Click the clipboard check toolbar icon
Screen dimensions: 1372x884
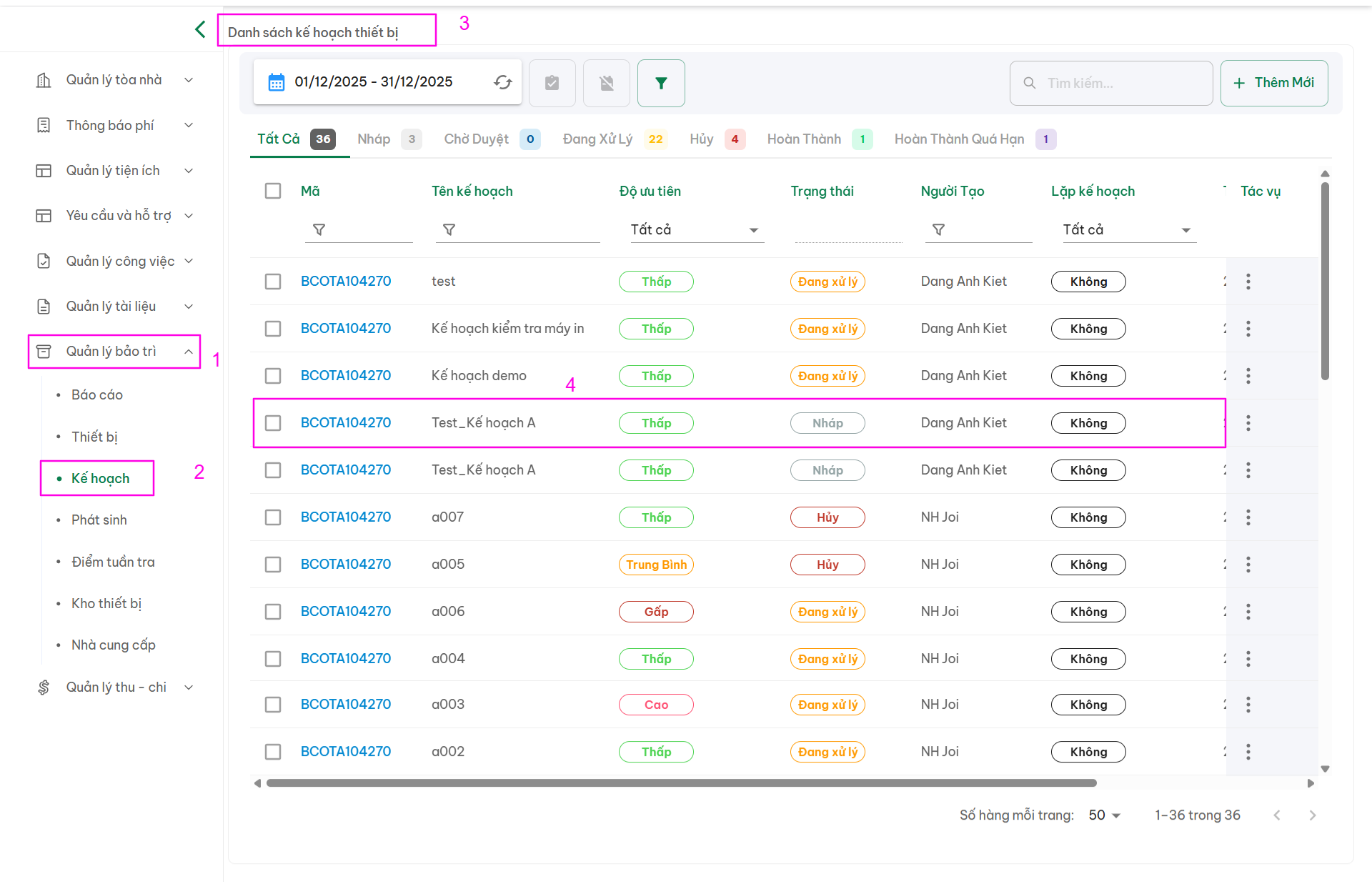pyautogui.click(x=552, y=83)
